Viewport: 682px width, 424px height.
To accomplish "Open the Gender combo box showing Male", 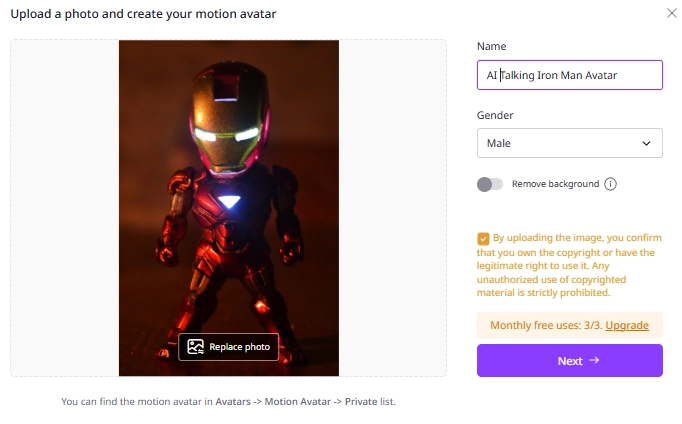I will (560, 143).
